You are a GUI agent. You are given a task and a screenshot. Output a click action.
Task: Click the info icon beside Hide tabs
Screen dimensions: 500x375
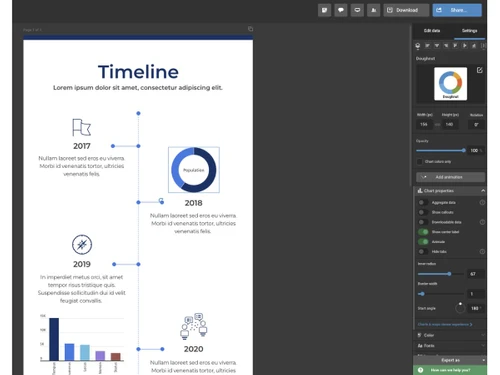click(x=482, y=252)
